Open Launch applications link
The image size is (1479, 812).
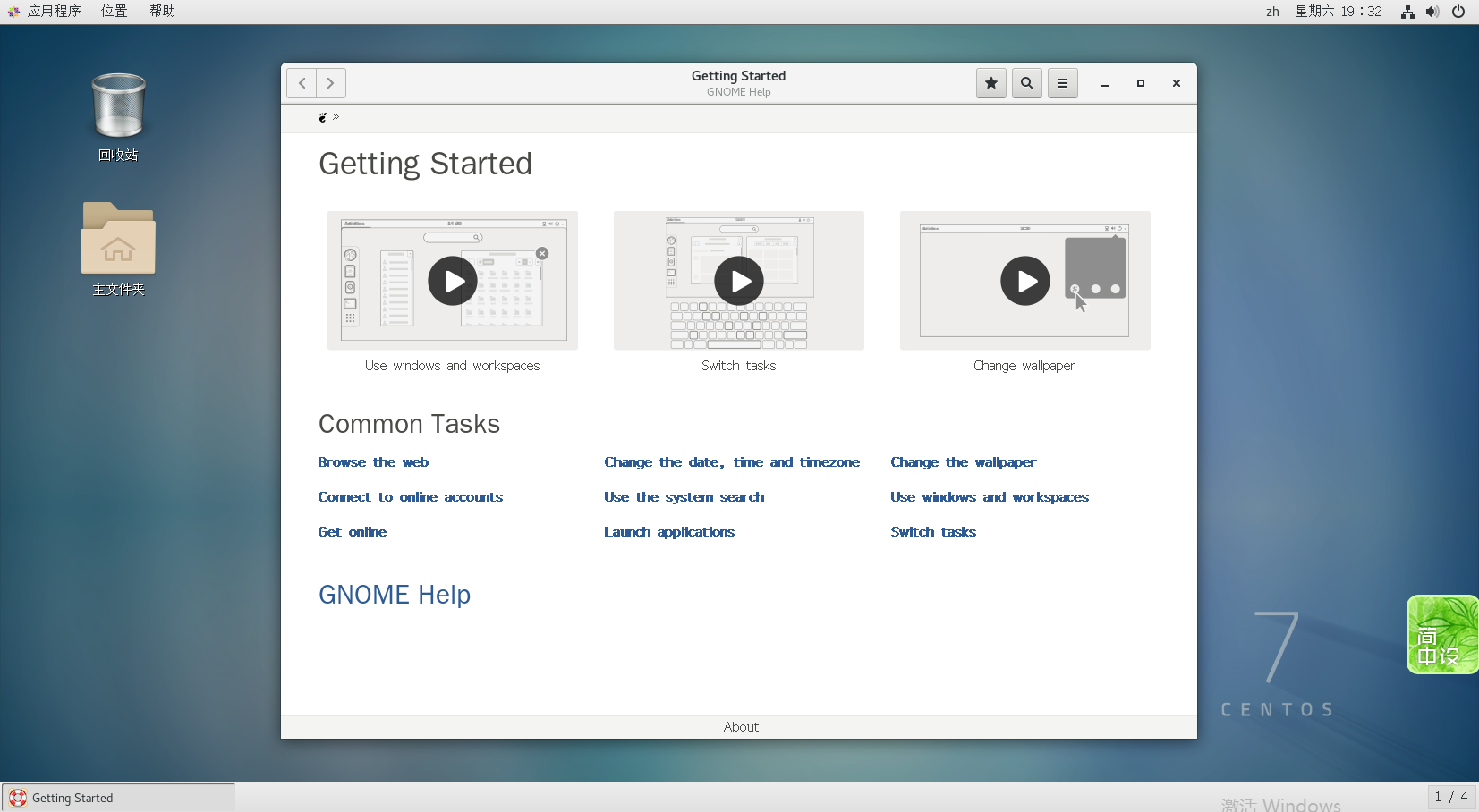669,532
